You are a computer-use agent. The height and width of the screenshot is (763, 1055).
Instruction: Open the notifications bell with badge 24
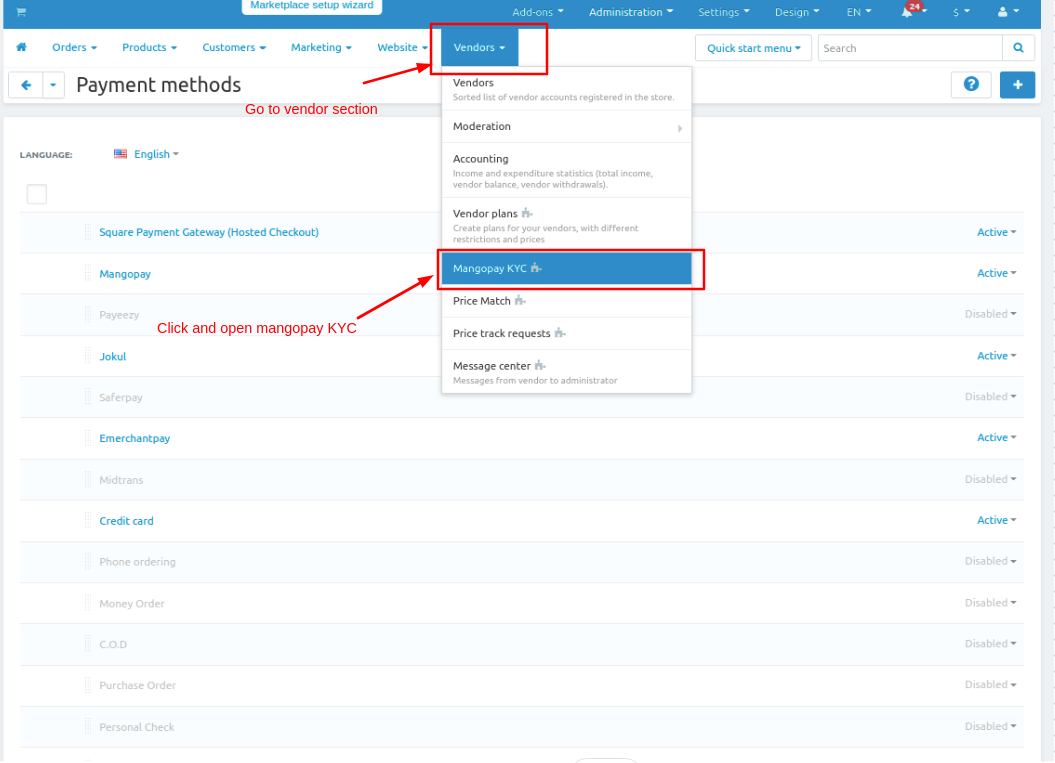(x=913, y=11)
